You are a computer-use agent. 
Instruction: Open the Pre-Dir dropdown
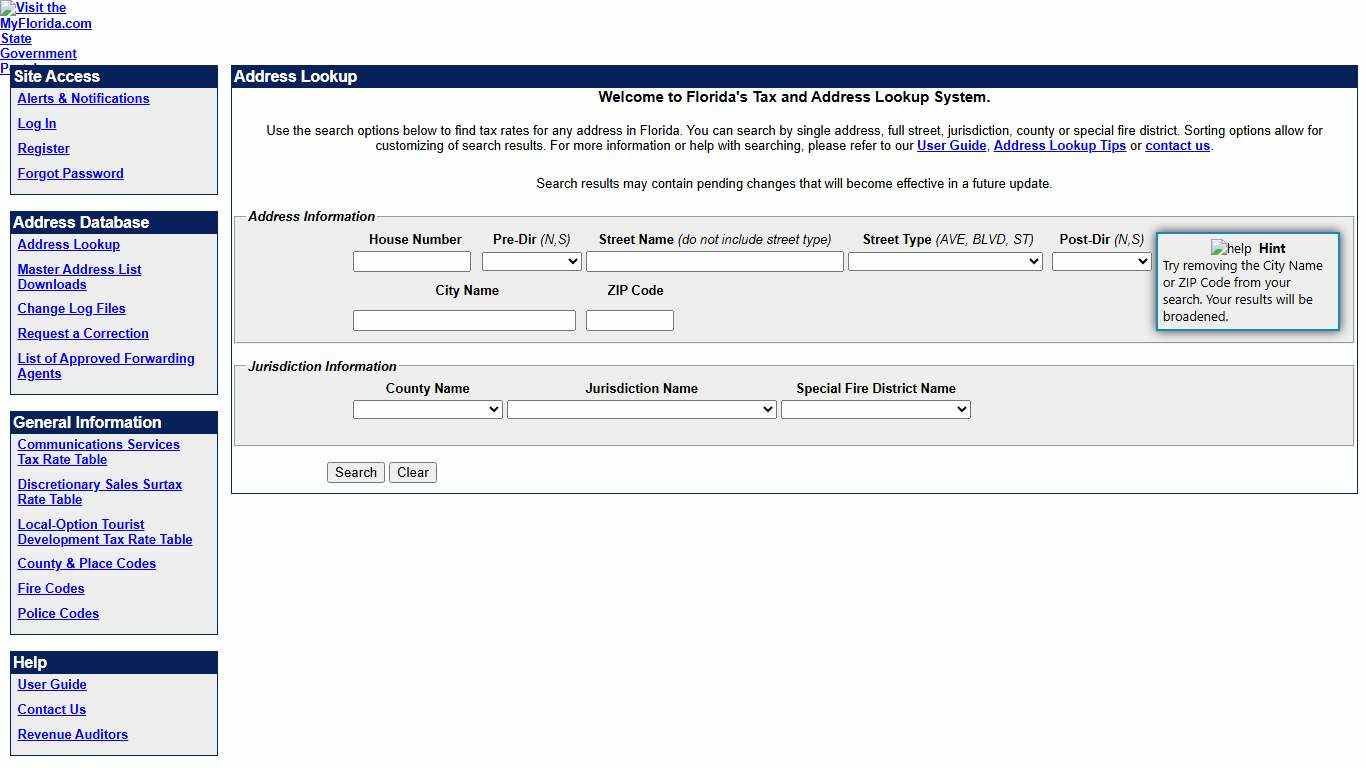pyautogui.click(x=531, y=261)
